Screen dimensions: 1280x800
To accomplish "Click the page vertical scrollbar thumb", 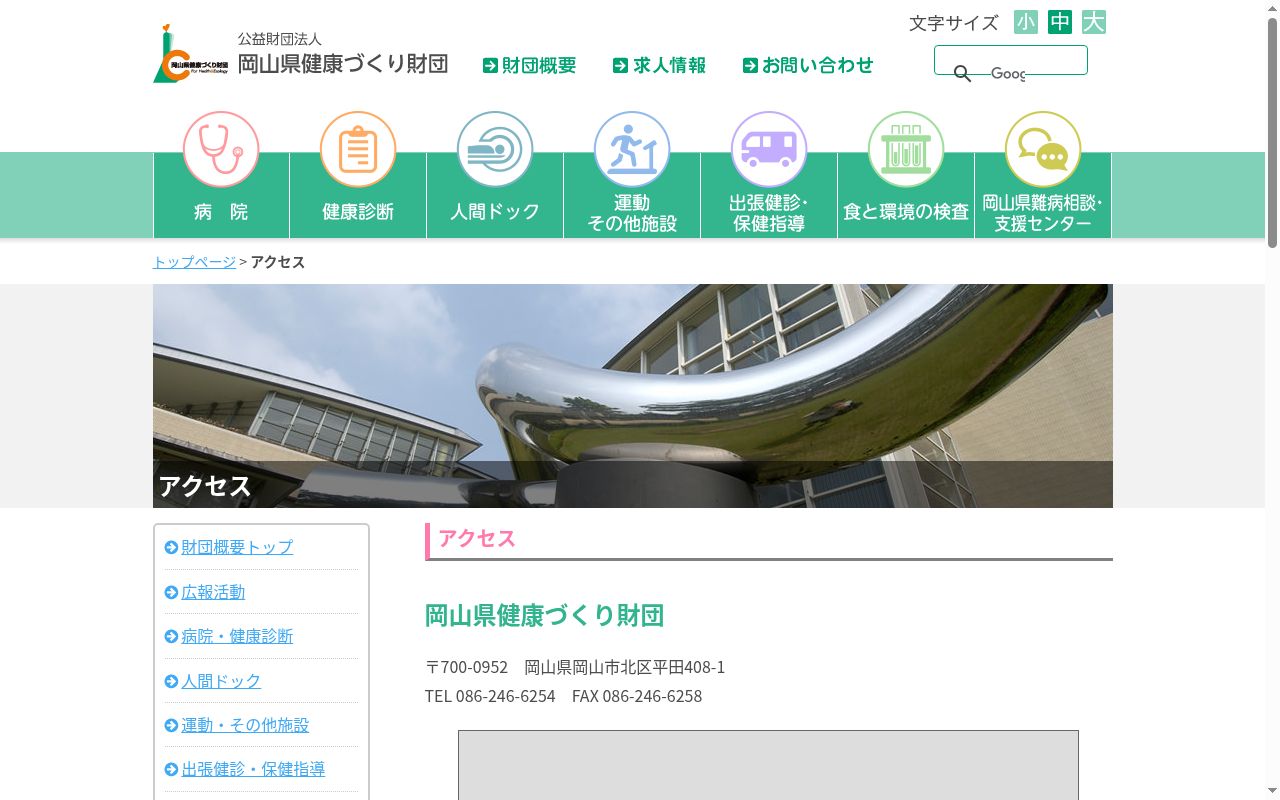I will (x=1272, y=132).
